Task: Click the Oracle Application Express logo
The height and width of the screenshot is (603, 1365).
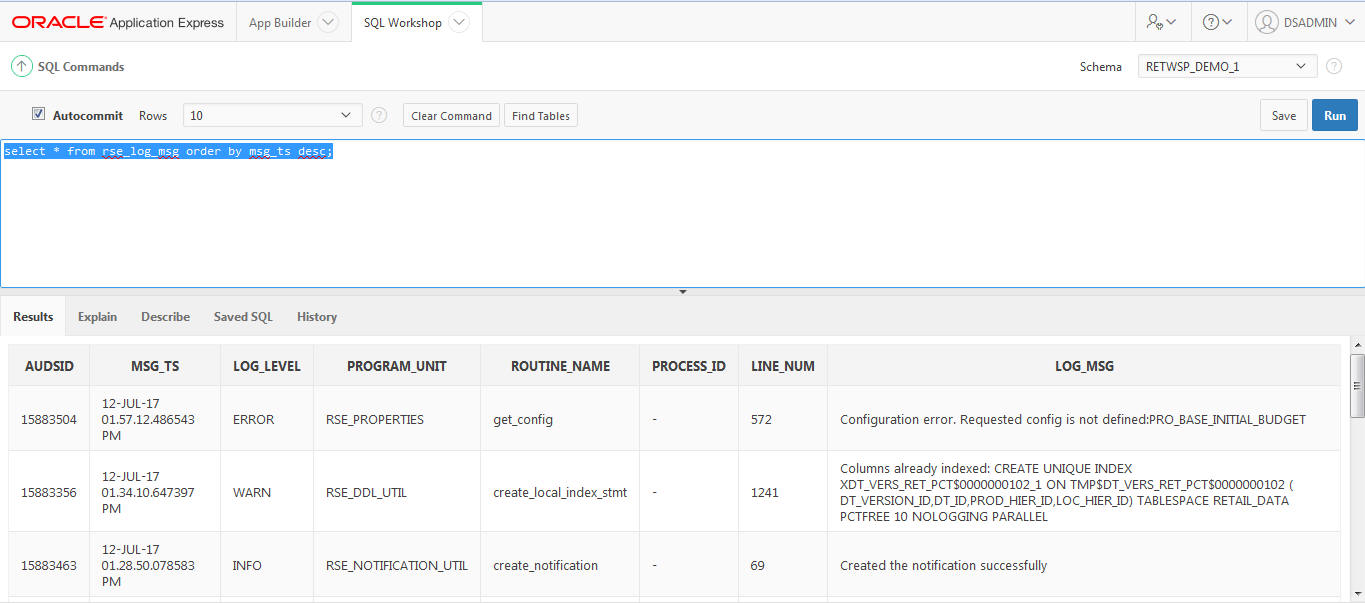Action: (118, 22)
